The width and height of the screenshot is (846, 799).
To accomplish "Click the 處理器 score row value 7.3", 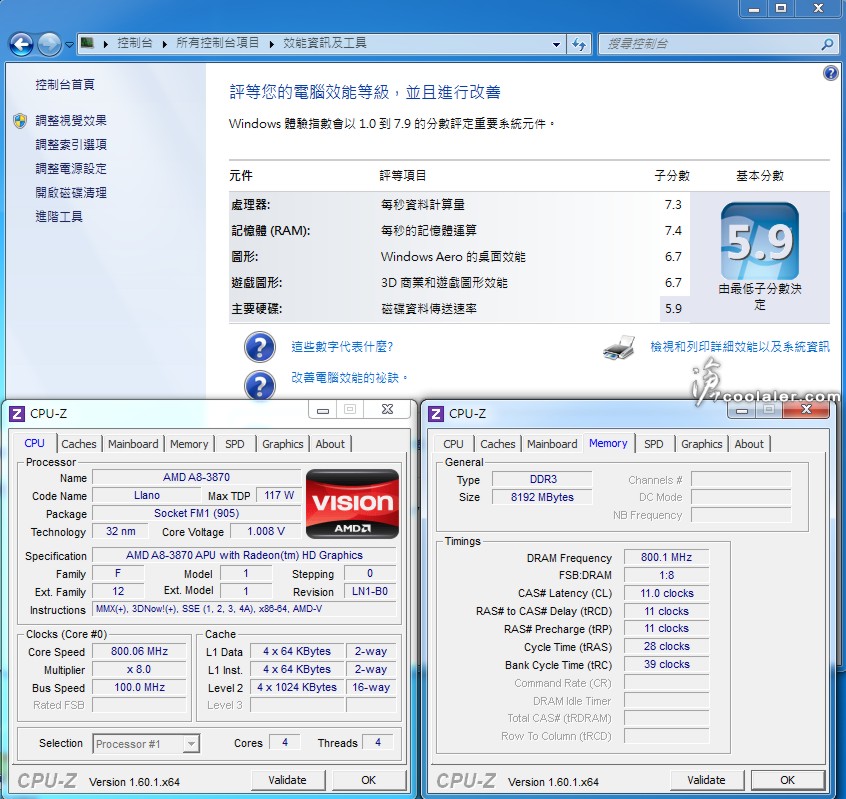I will pos(673,204).
